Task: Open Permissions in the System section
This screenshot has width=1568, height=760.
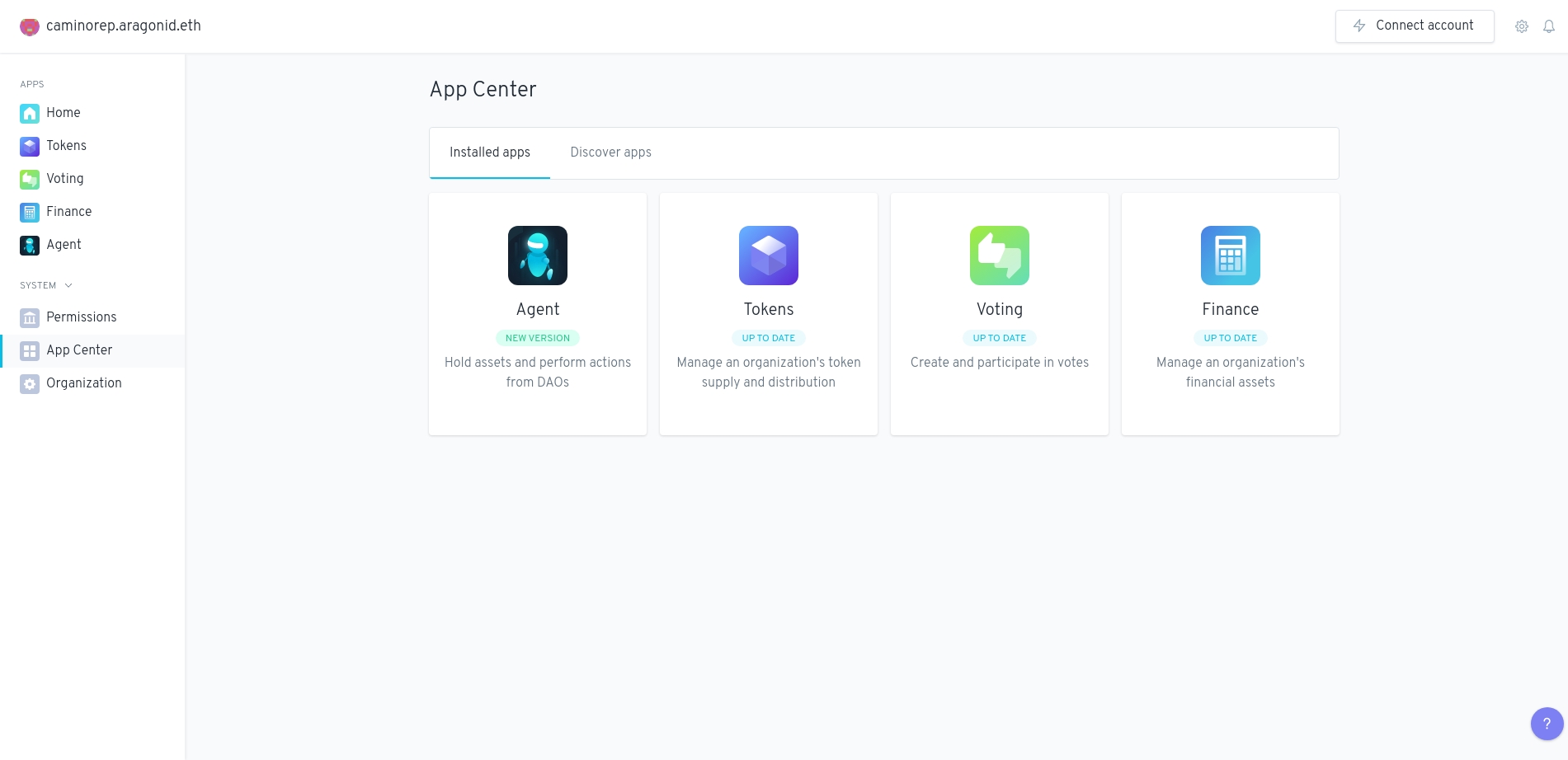Action: tap(81, 317)
